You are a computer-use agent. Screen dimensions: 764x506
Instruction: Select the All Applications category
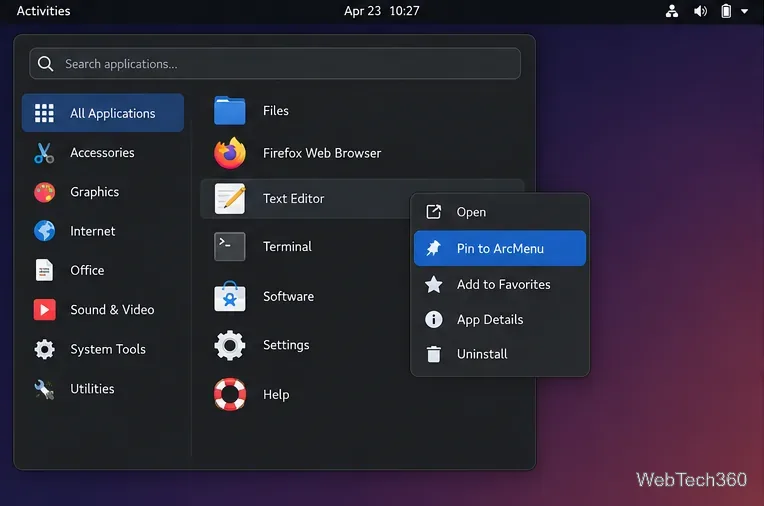103,113
